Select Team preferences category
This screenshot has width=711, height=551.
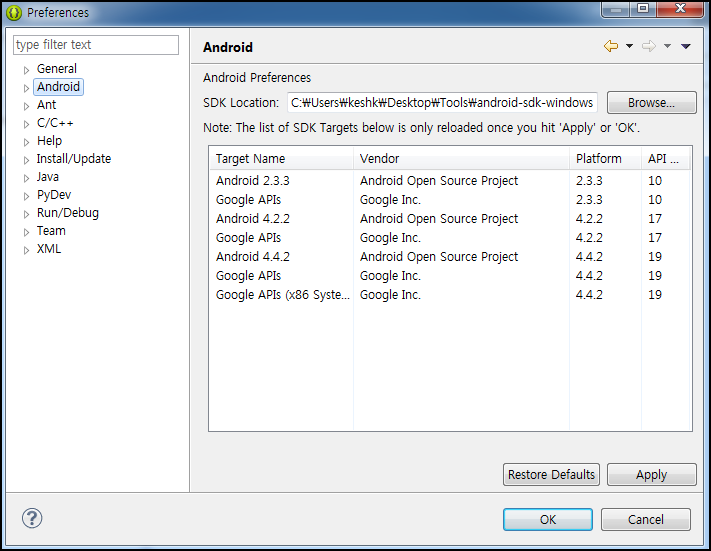(51, 231)
